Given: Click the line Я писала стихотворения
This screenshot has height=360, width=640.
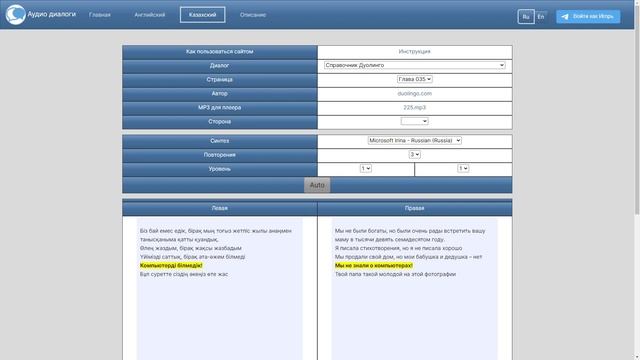Looking at the screenshot, I should pyautogui.click(x=398, y=248).
